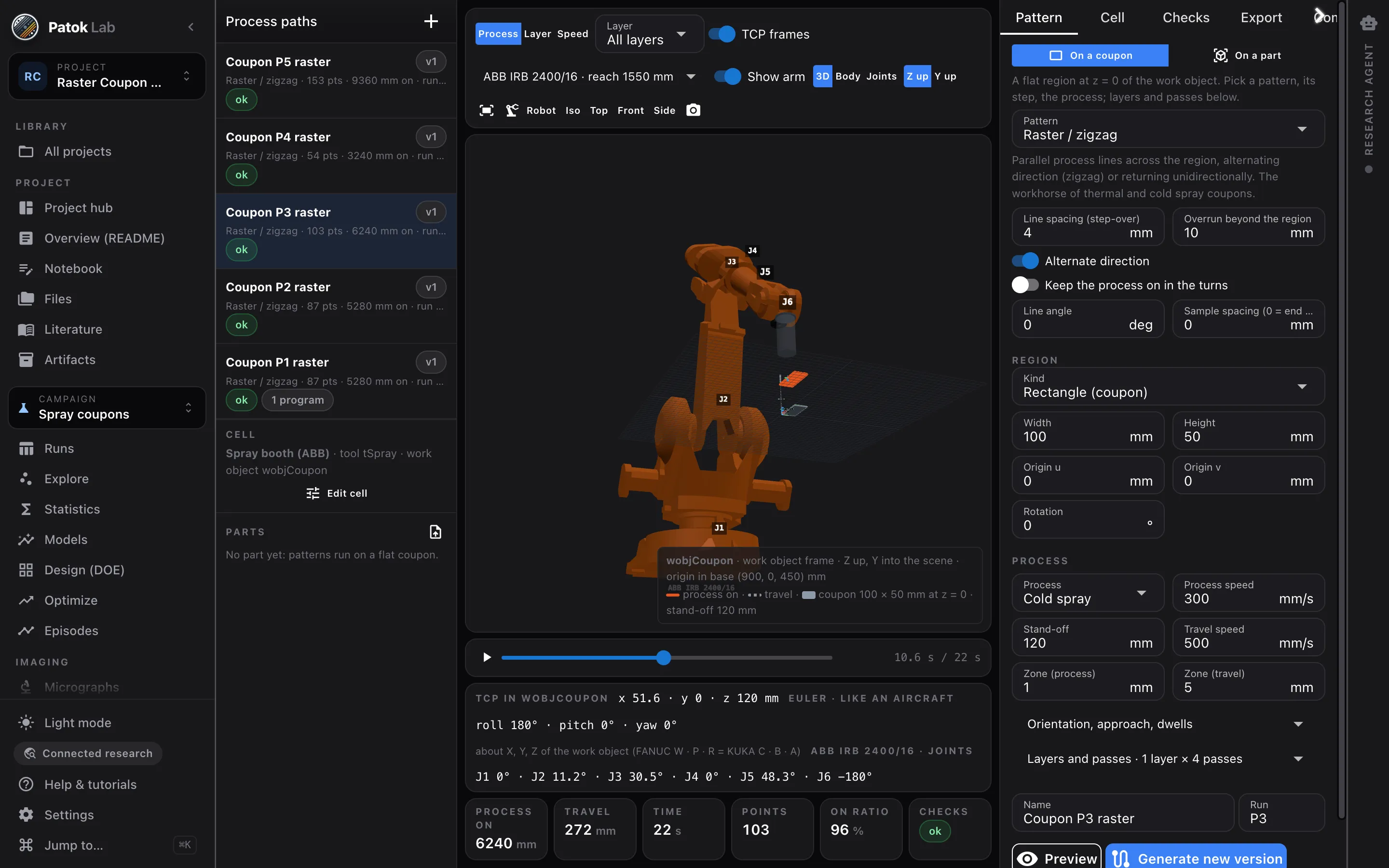Switch arm display to Joints mode
Viewport: 1389px width, 868px height.
[x=881, y=76]
